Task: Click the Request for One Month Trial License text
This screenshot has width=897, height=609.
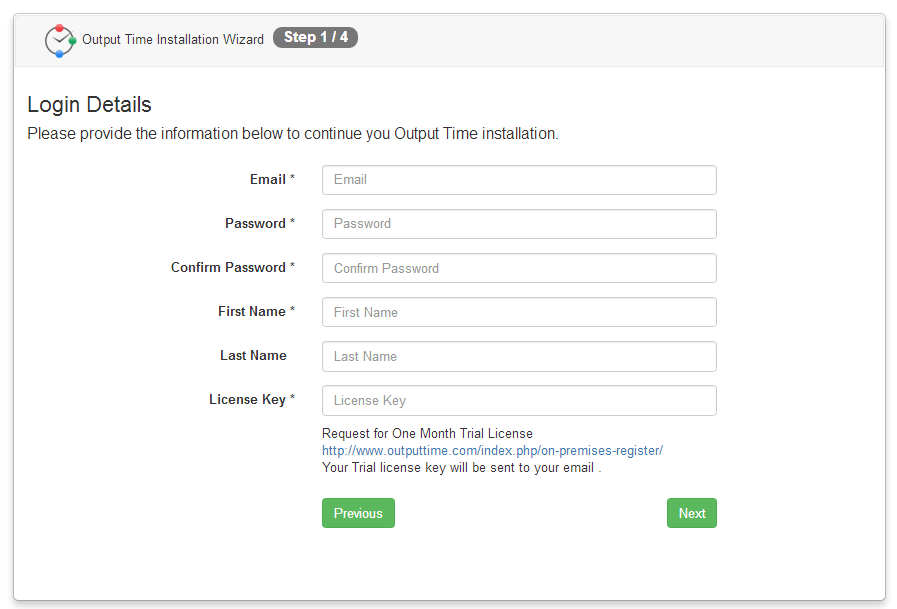Action: point(427,433)
